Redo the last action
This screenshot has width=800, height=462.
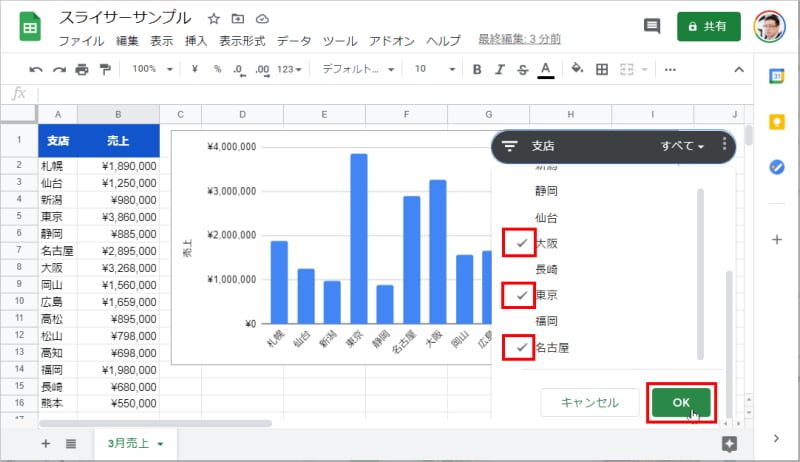(x=59, y=69)
